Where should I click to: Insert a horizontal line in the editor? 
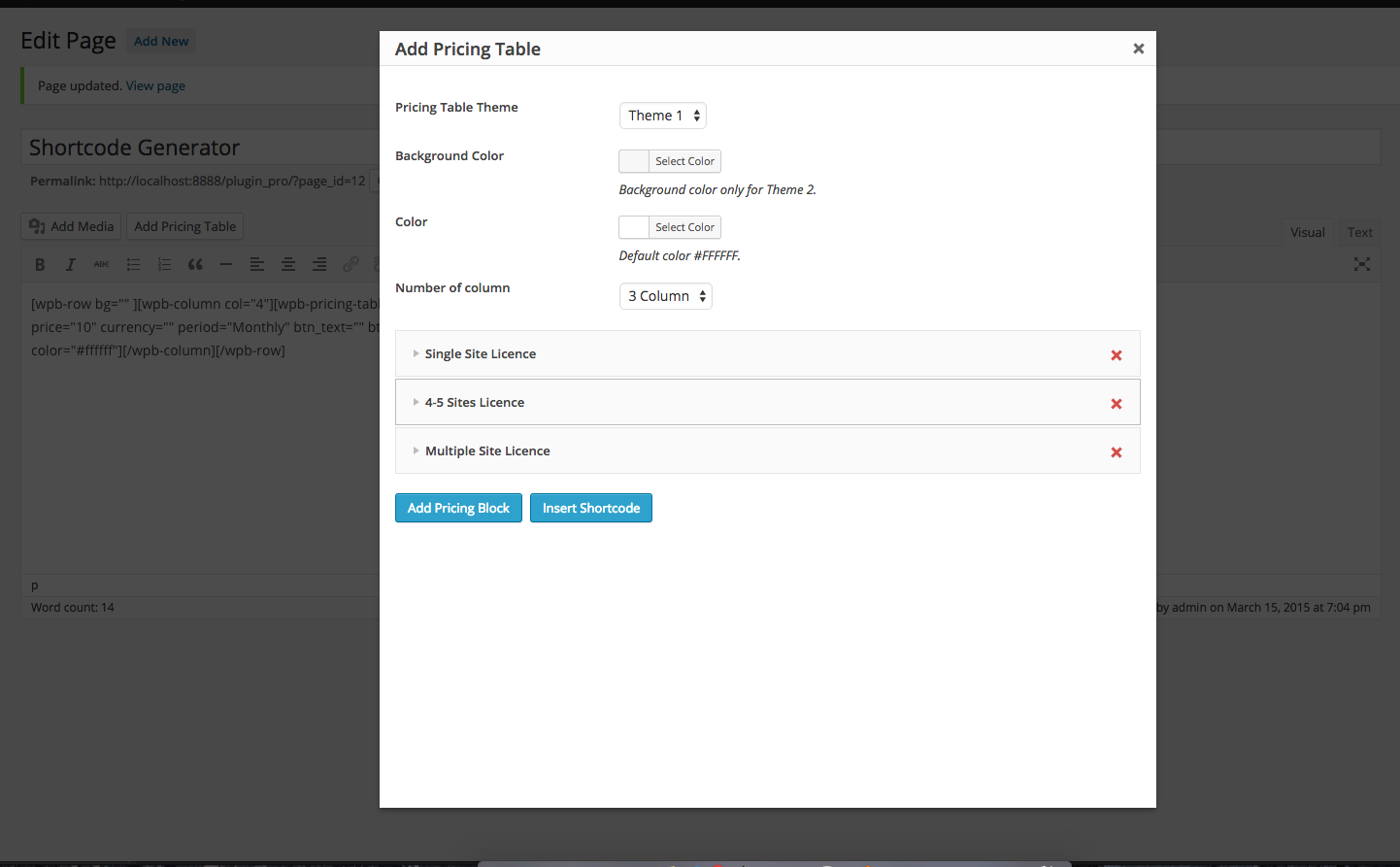point(226,264)
